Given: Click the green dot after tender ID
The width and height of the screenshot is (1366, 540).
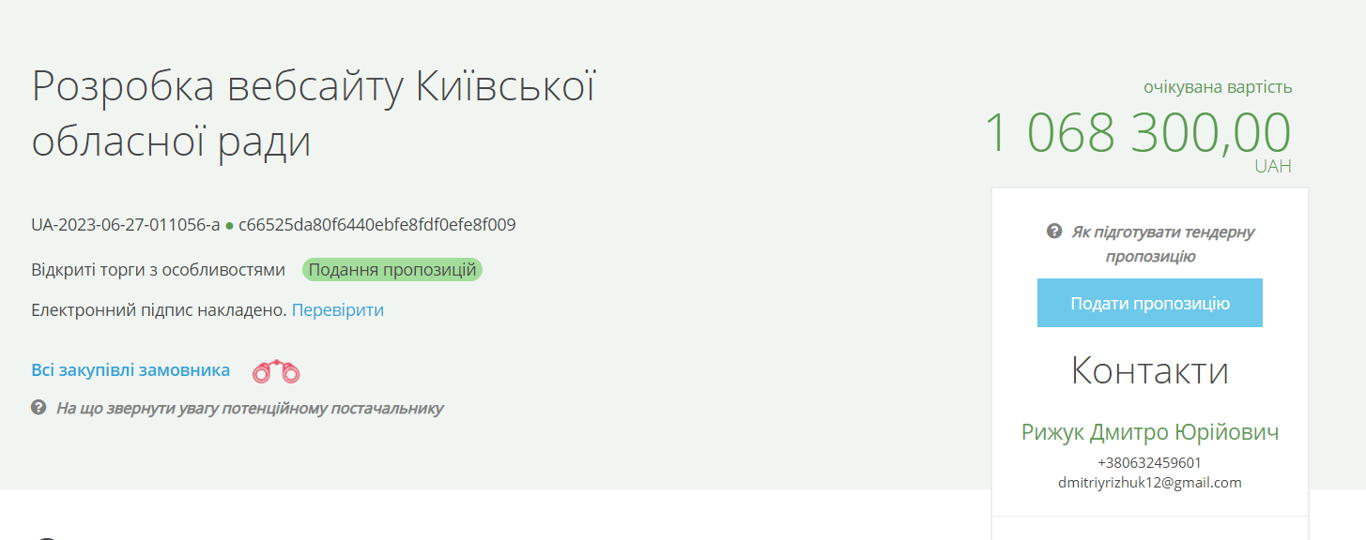Looking at the screenshot, I should (x=229, y=226).
